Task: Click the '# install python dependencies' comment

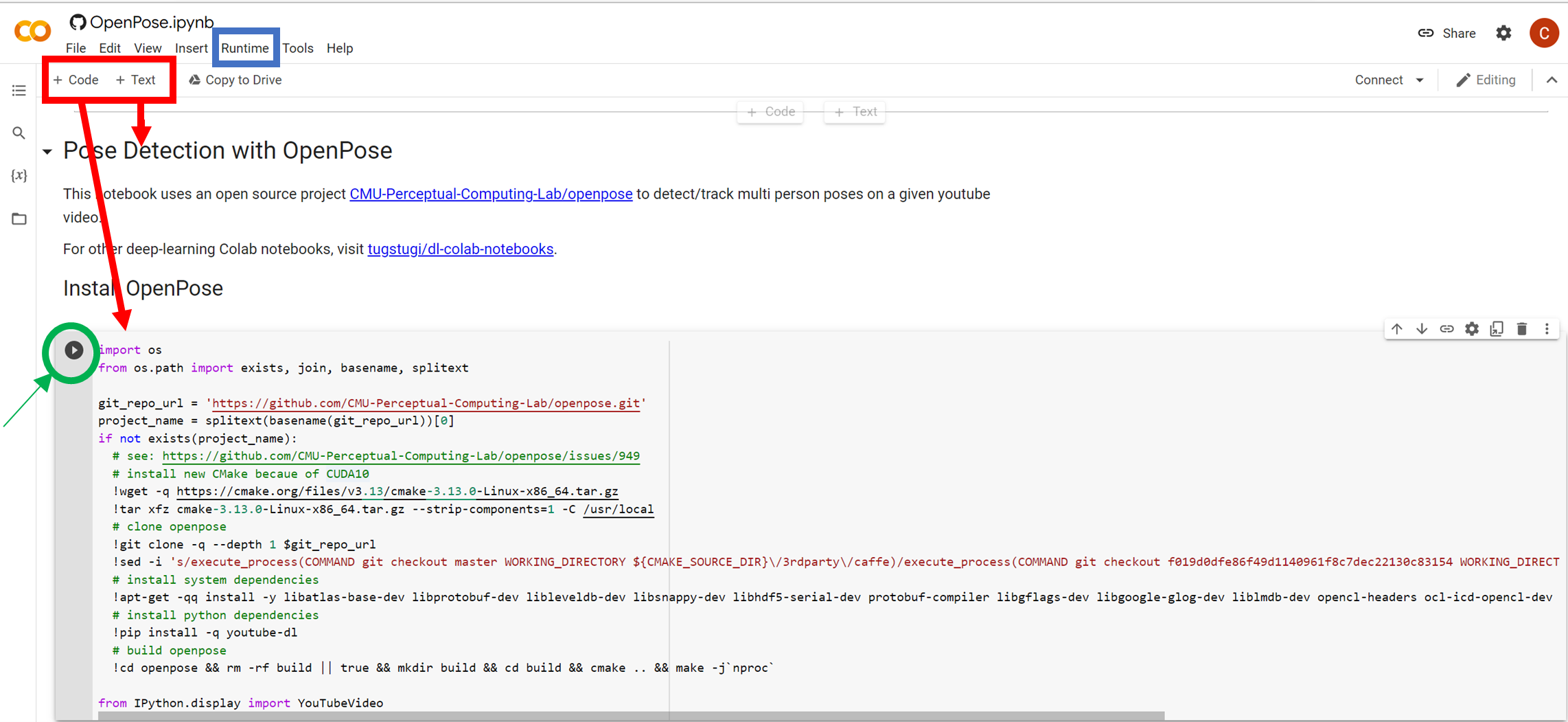Action: (x=216, y=615)
